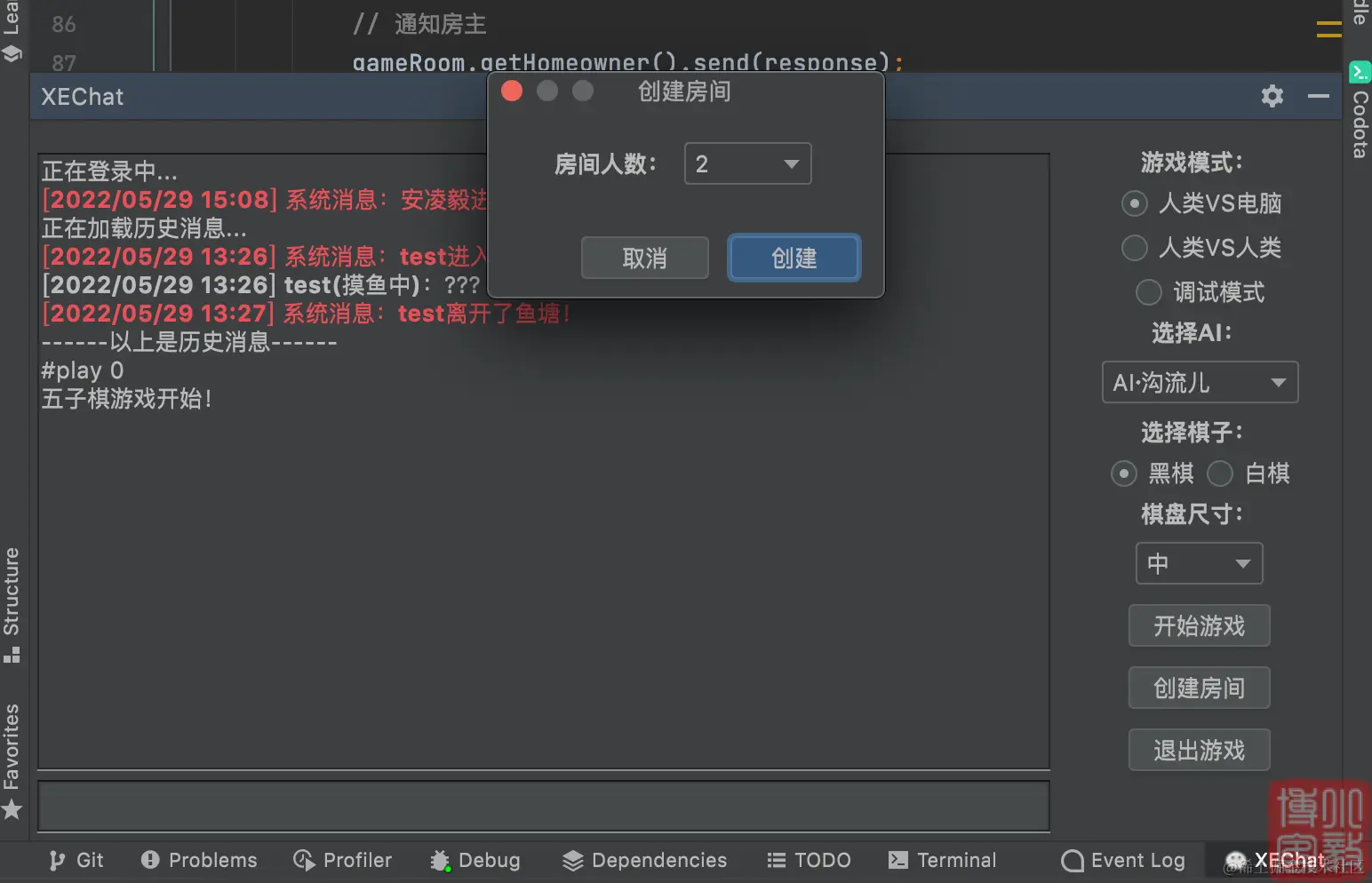The width and height of the screenshot is (1372, 883).
Task: Click the #play 0 chat line
Action: [x=83, y=370]
